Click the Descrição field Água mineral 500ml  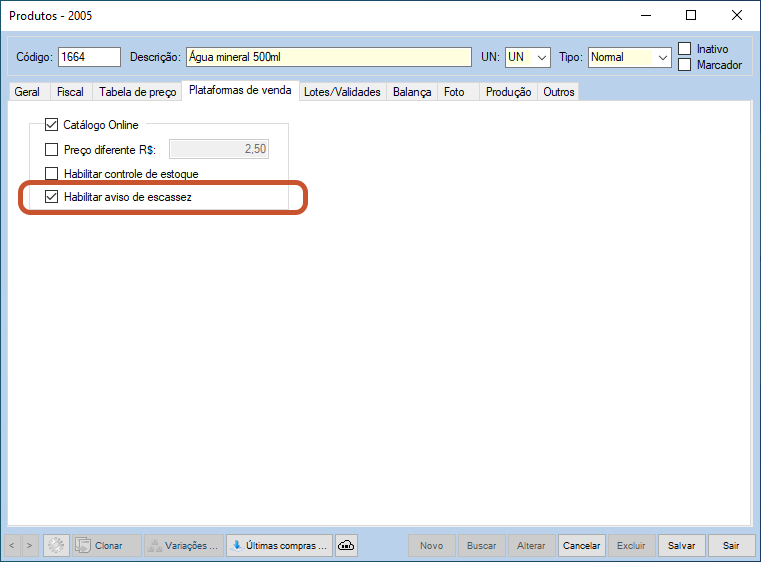[x=329, y=57]
